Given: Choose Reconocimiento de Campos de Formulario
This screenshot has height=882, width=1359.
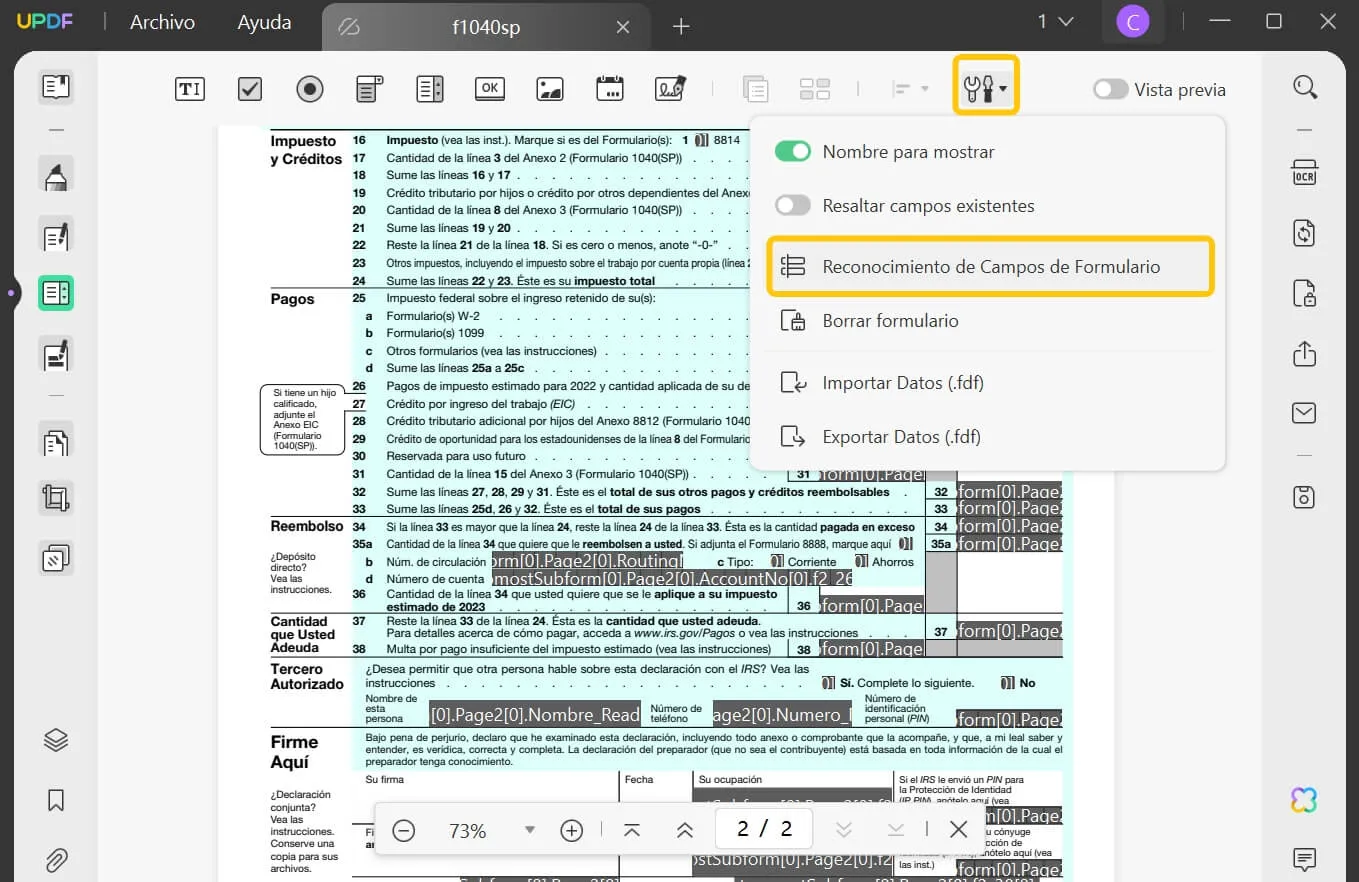Looking at the screenshot, I should (x=990, y=267).
